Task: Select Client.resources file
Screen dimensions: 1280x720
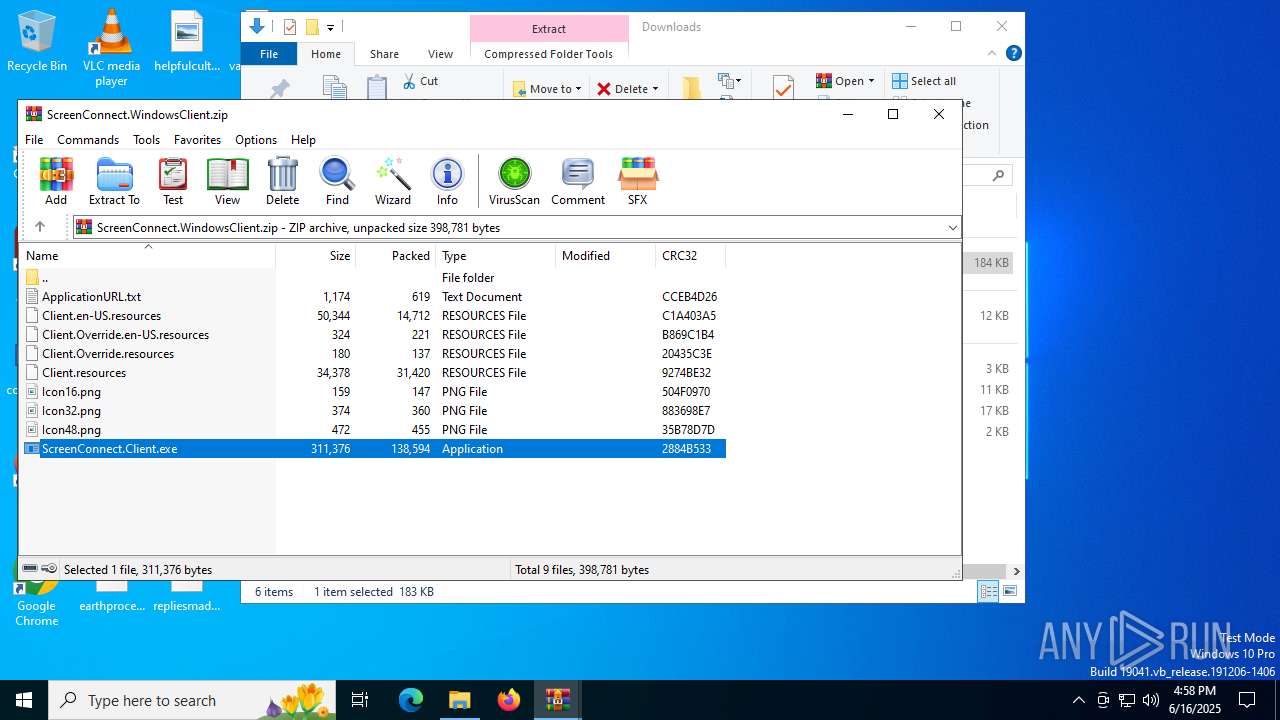Action: [x=374, y=373]
